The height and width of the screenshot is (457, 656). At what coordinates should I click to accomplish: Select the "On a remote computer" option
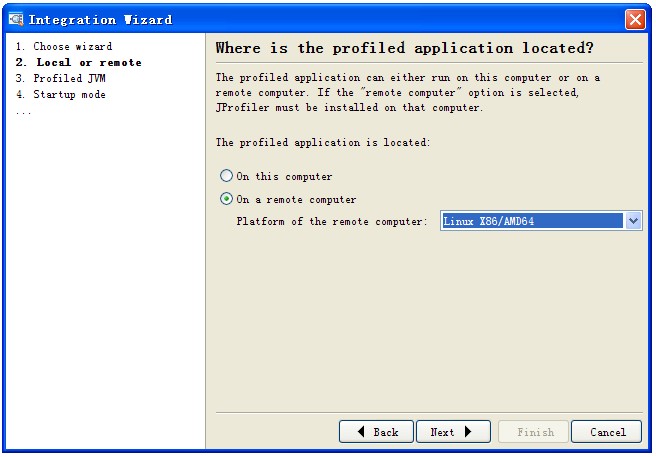227,199
